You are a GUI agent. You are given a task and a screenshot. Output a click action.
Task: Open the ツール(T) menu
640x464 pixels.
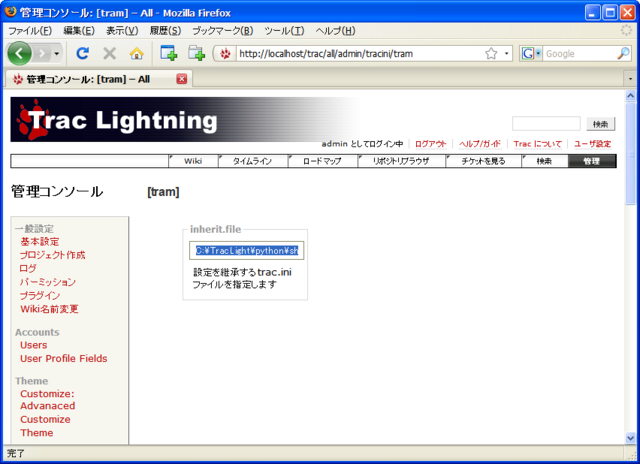[284, 31]
